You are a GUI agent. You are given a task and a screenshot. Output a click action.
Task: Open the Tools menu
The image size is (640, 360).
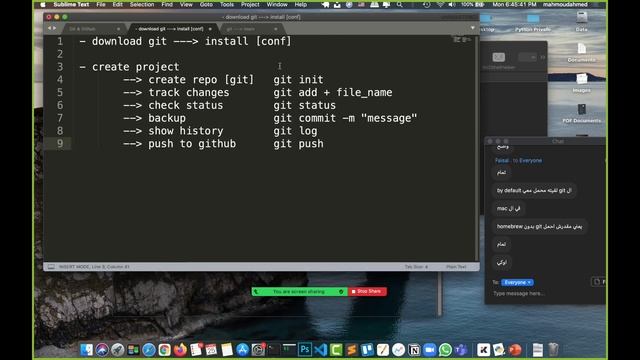(227, 4)
